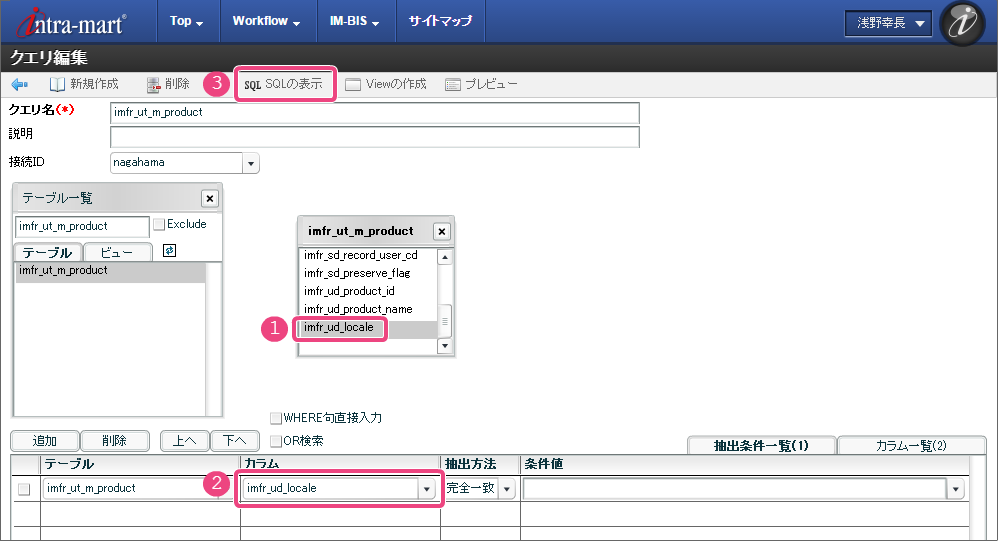Open the 抽出方法 dropdown showing 完全一致

(507, 489)
